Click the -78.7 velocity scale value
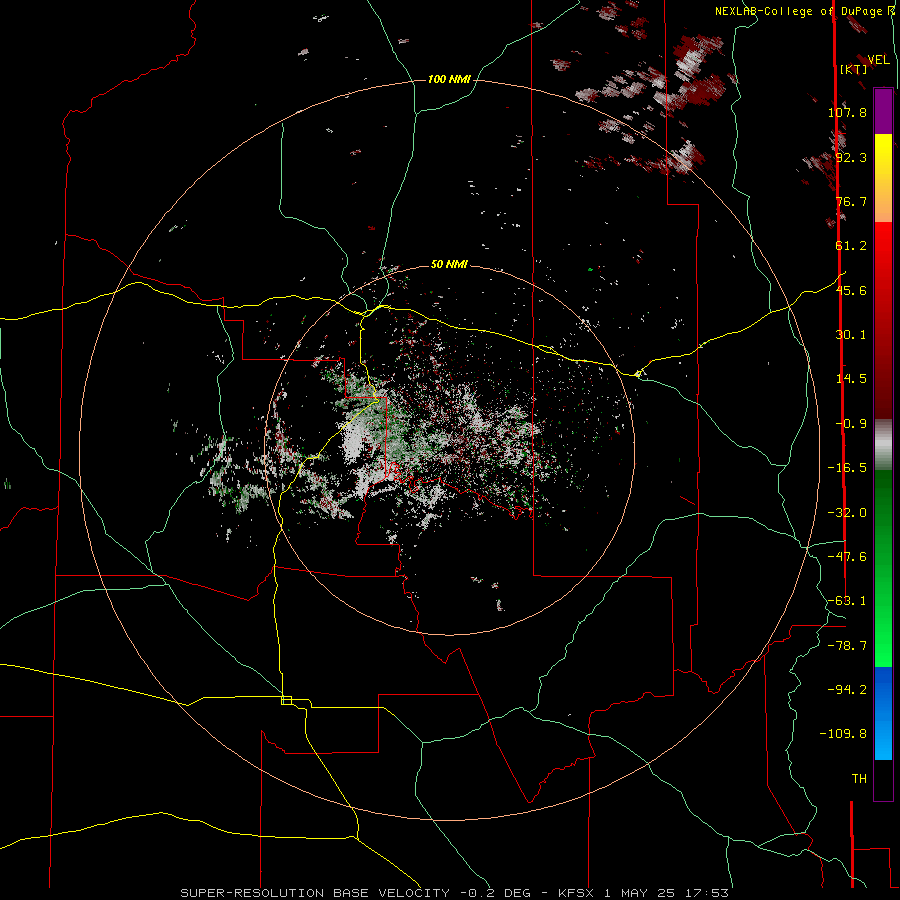 coord(847,646)
